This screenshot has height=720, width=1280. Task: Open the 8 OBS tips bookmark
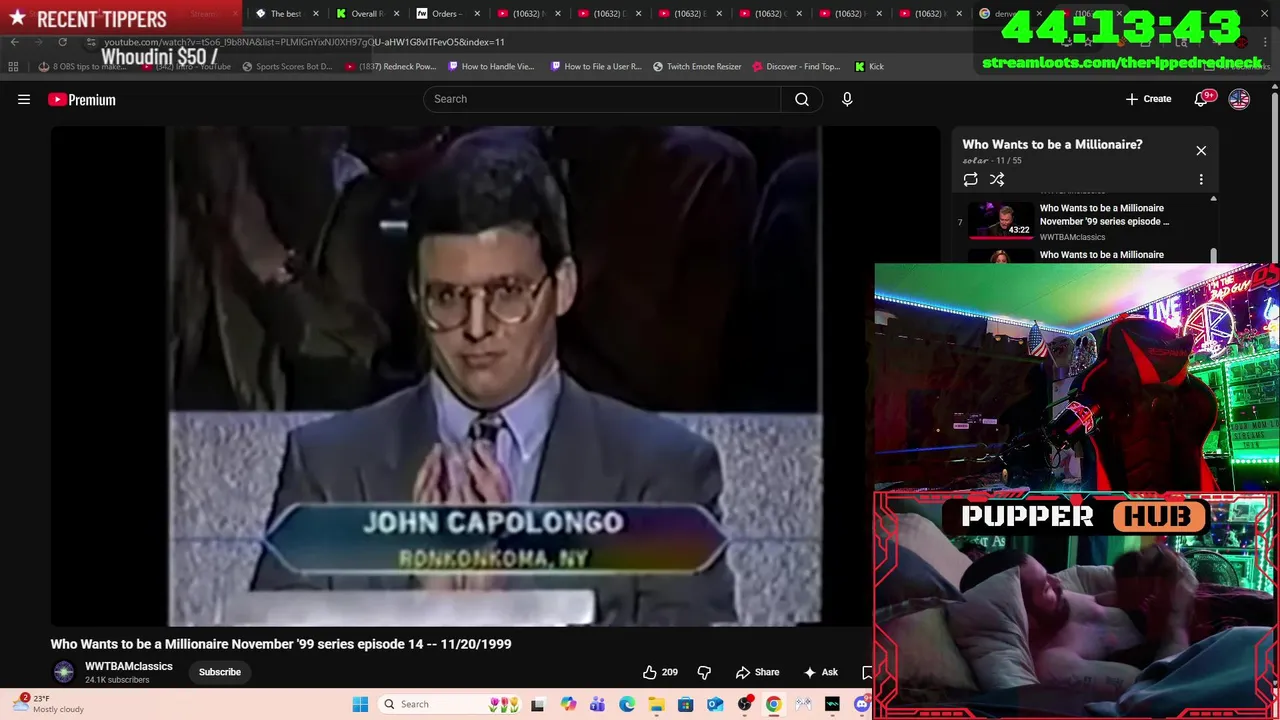tap(83, 66)
